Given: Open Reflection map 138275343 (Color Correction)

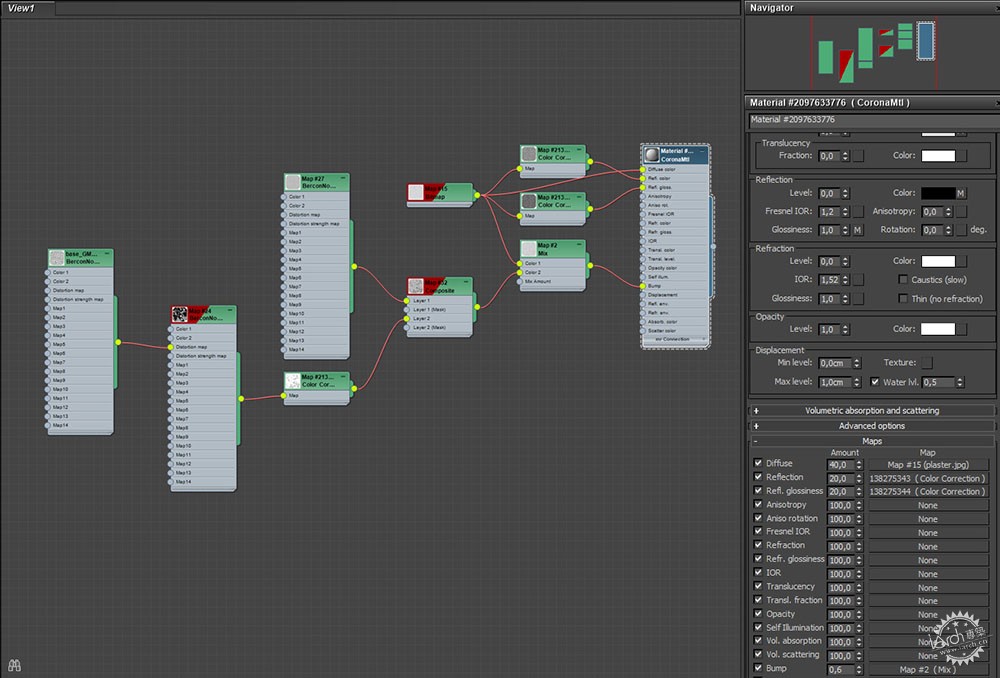Looking at the screenshot, I should coord(928,478).
